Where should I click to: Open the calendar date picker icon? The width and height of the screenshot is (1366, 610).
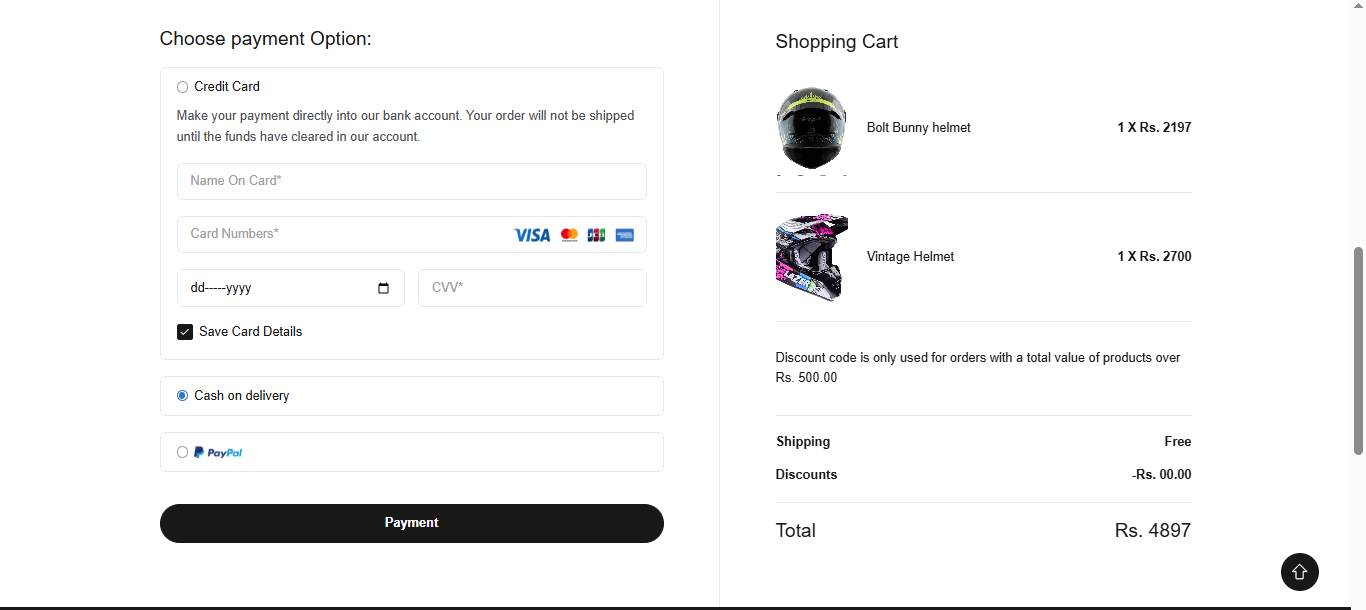[x=384, y=288]
